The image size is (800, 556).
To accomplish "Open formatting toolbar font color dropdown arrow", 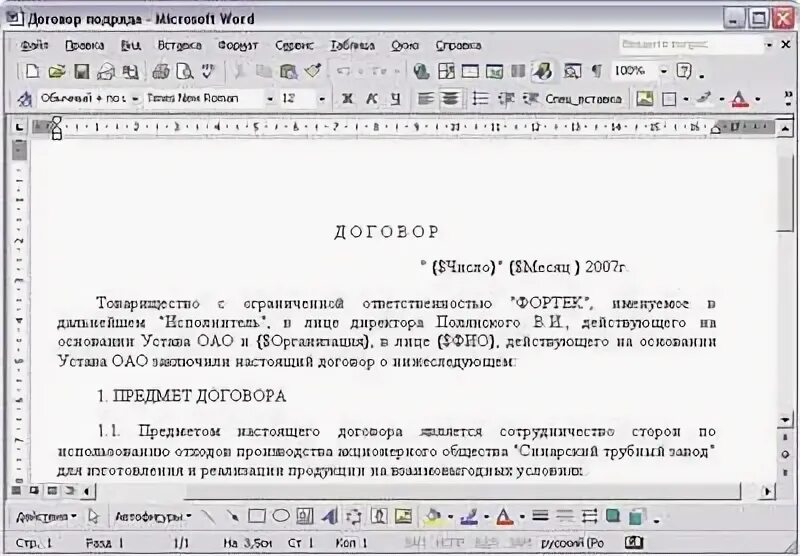I will pos(758,99).
